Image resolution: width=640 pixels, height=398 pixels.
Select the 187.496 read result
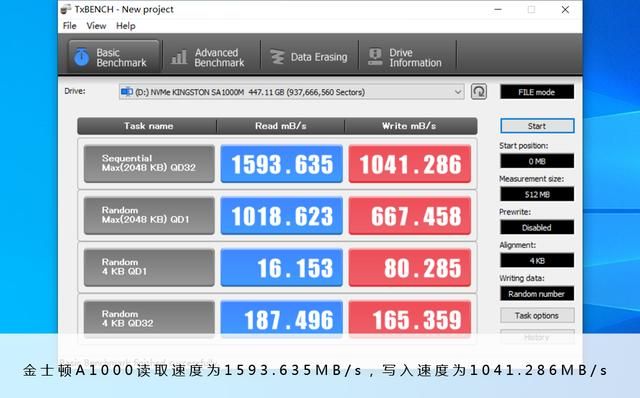pos(282,319)
